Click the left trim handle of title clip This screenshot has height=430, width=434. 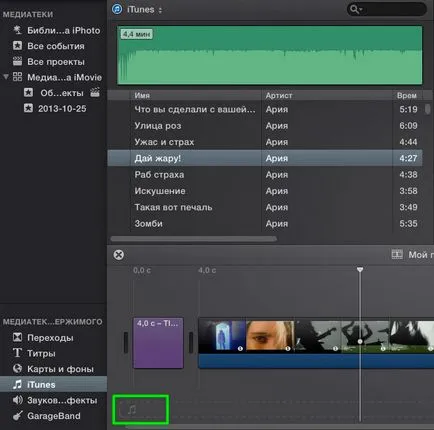click(126, 342)
